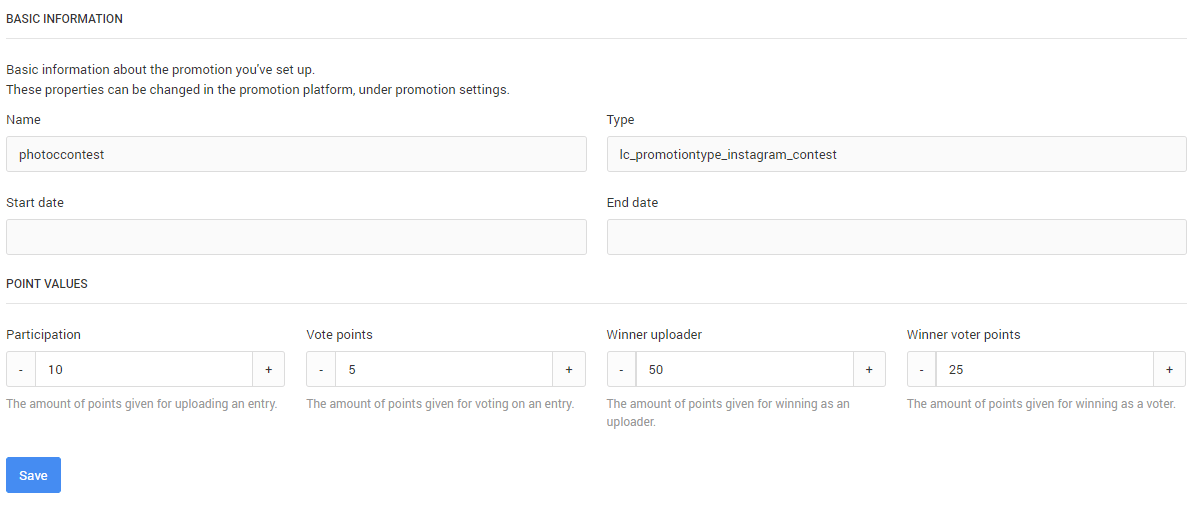
Task: Open the End date field
Action: (897, 237)
